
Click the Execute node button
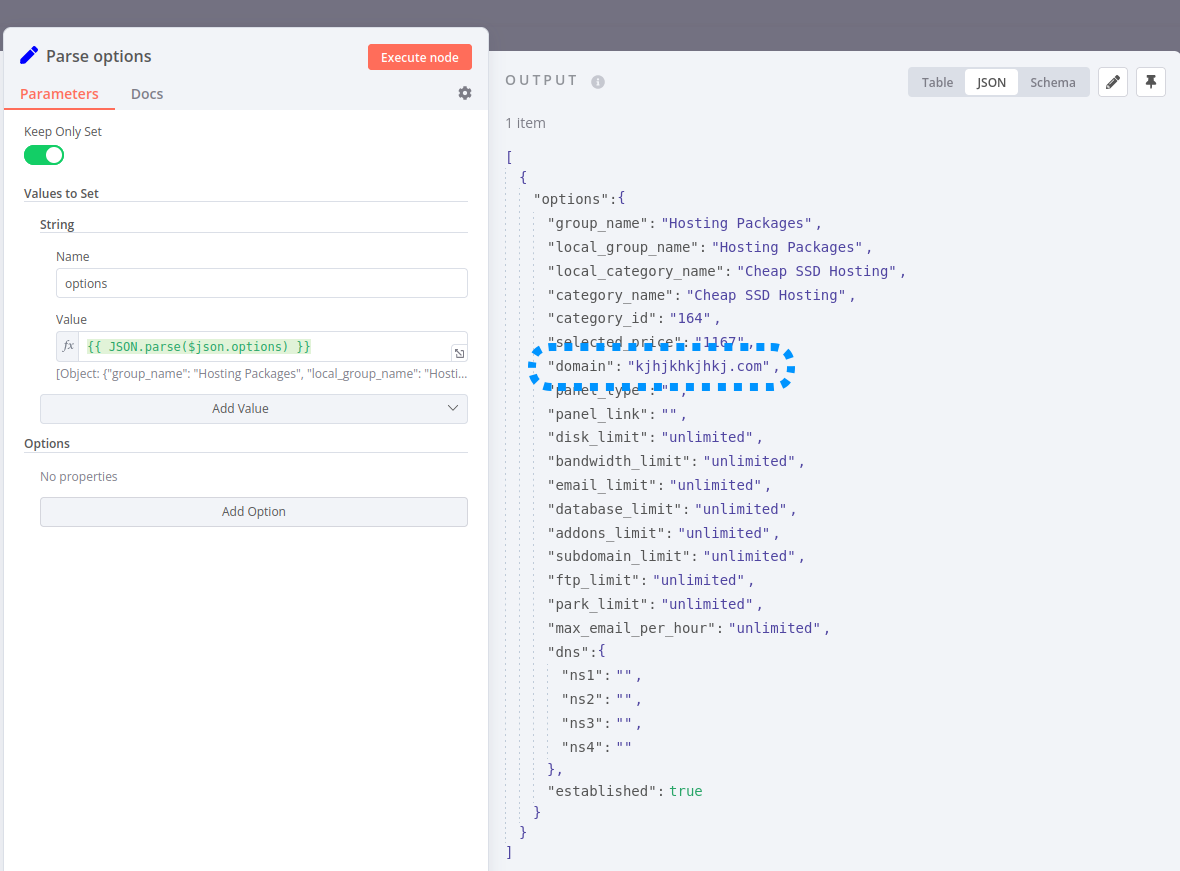[x=419, y=57]
